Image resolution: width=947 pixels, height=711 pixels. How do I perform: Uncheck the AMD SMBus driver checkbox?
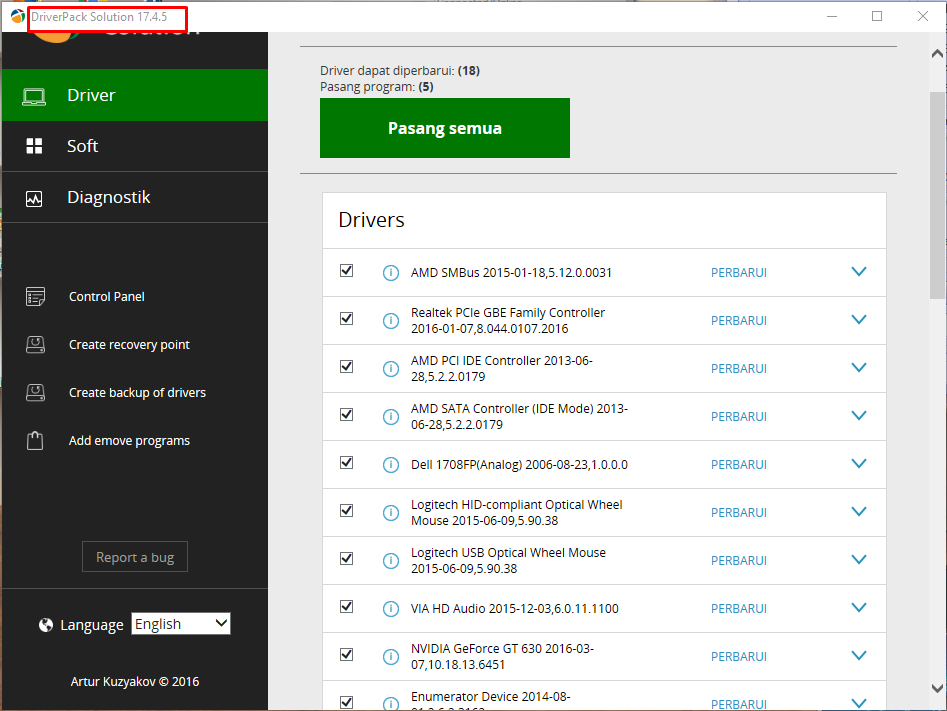click(x=347, y=271)
